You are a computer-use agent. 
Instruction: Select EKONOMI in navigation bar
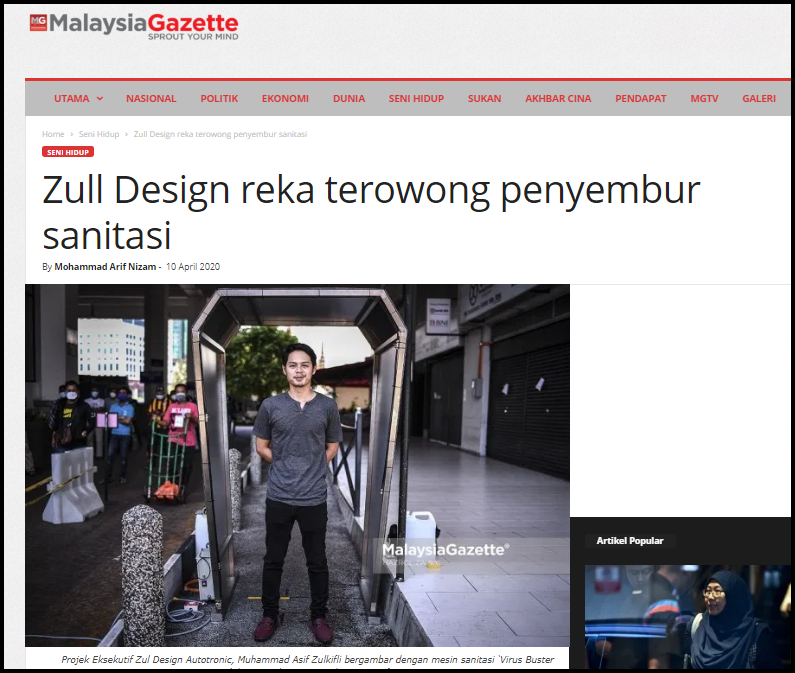(285, 98)
